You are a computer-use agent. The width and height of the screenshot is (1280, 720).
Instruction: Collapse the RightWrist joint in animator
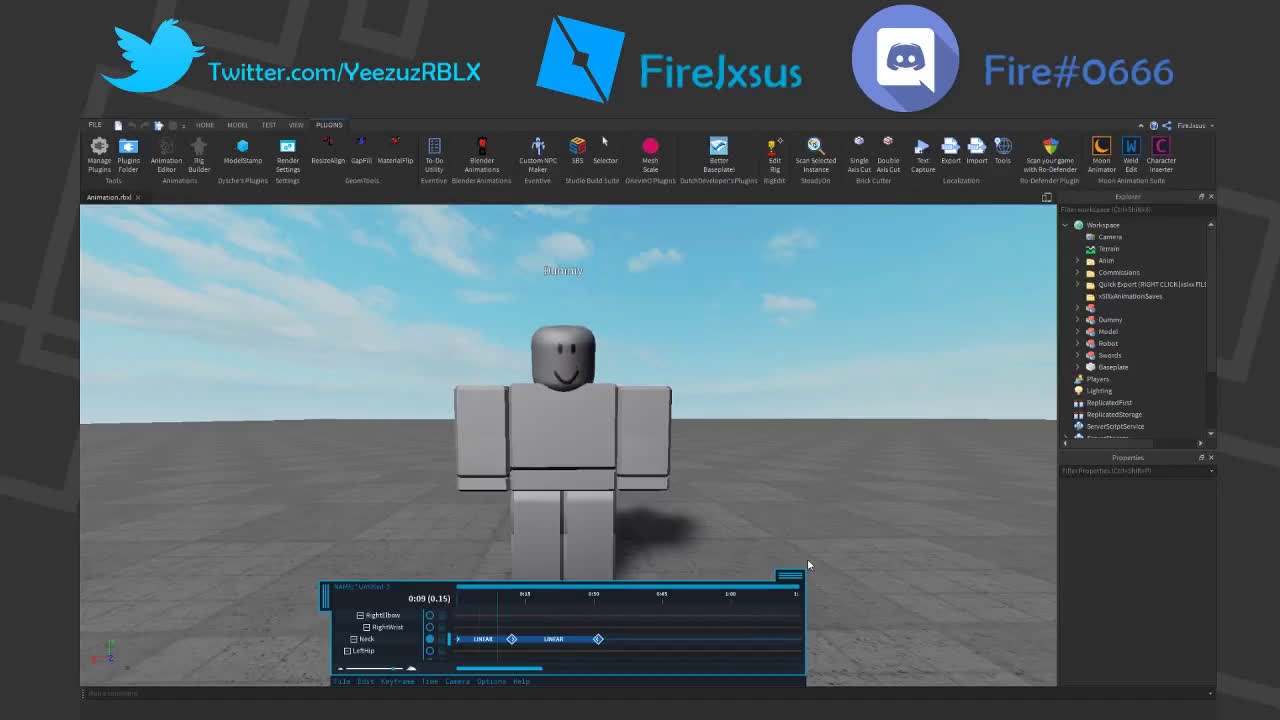point(367,627)
